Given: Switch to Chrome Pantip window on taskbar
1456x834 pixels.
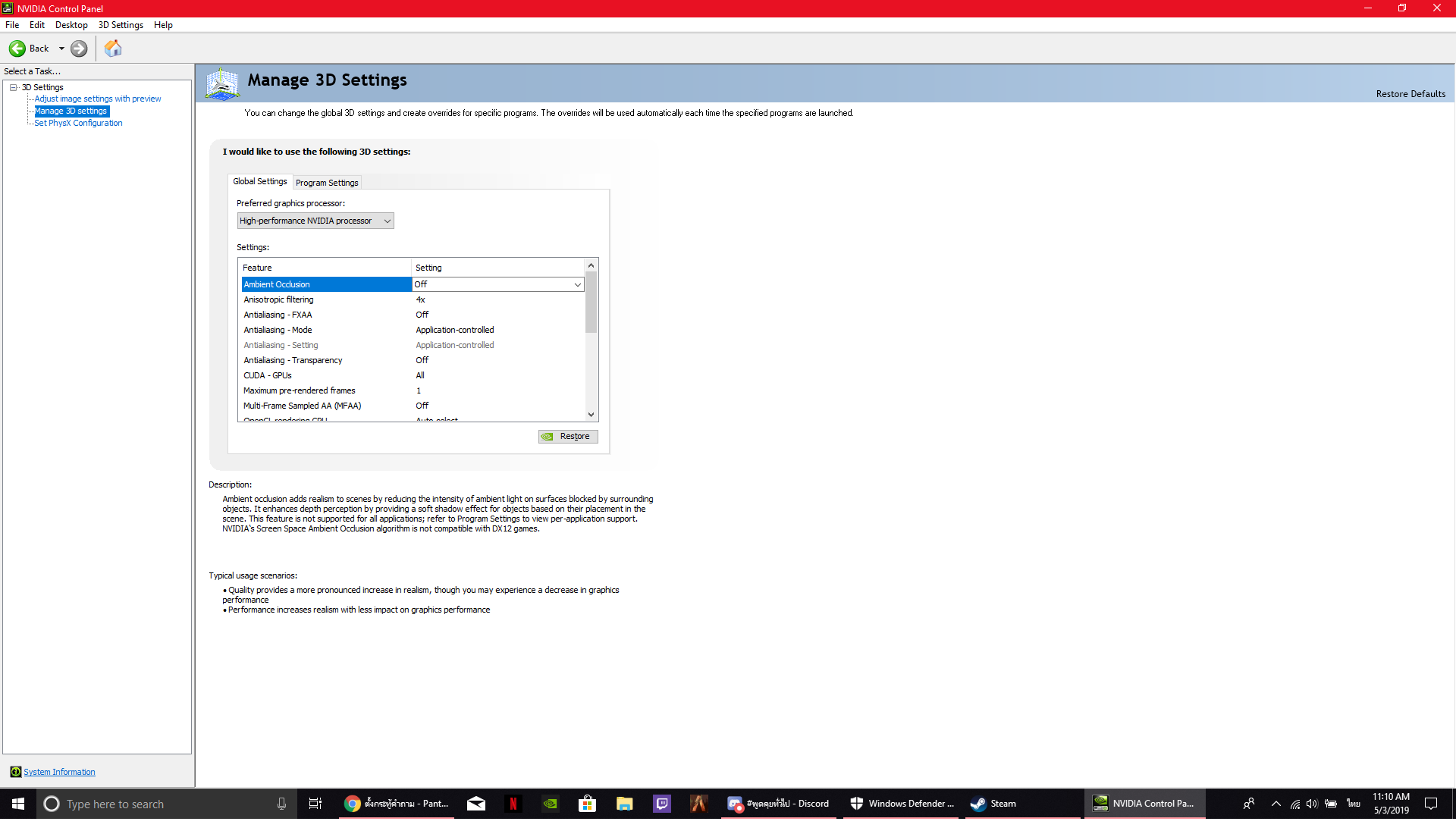Looking at the screenshot, I should (396, 804).
